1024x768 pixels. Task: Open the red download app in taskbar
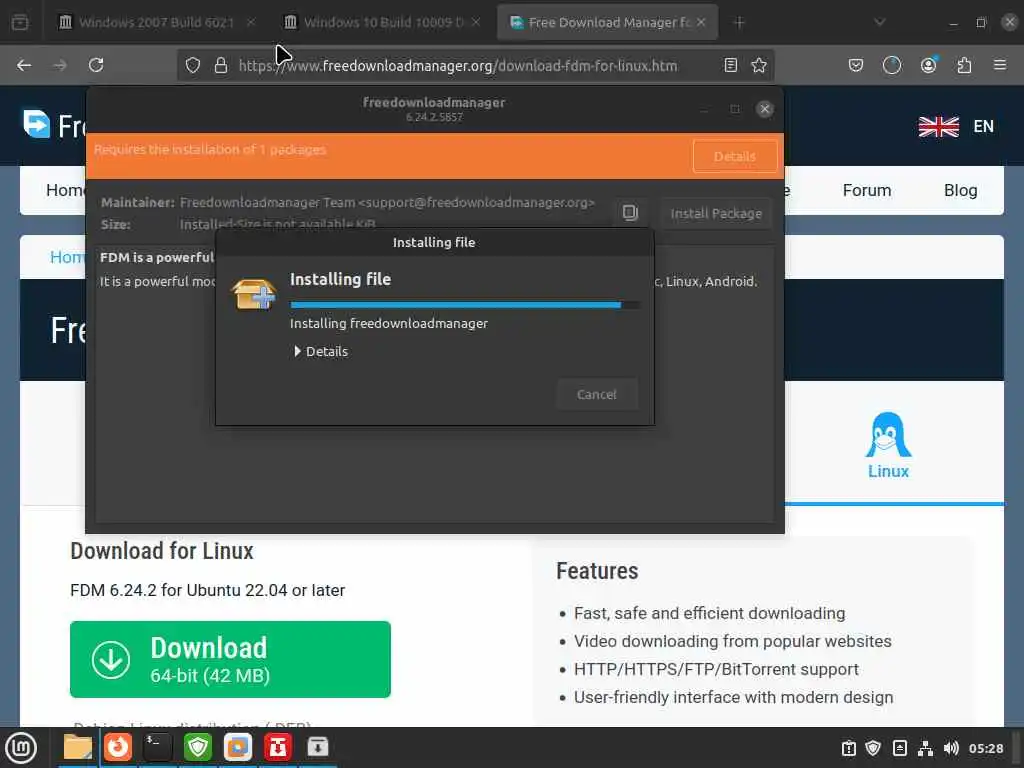coord(278,747)
